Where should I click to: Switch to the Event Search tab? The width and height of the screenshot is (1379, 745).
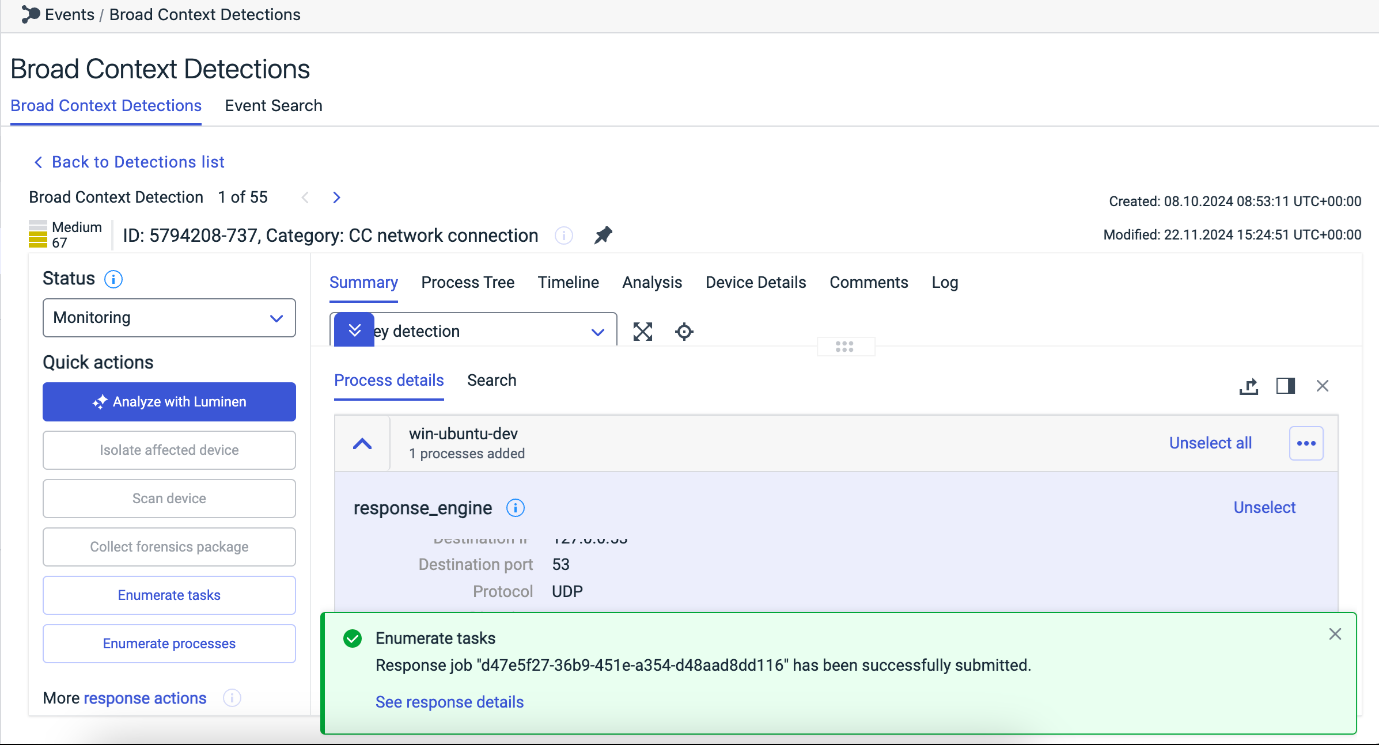[x=274, y=106]
